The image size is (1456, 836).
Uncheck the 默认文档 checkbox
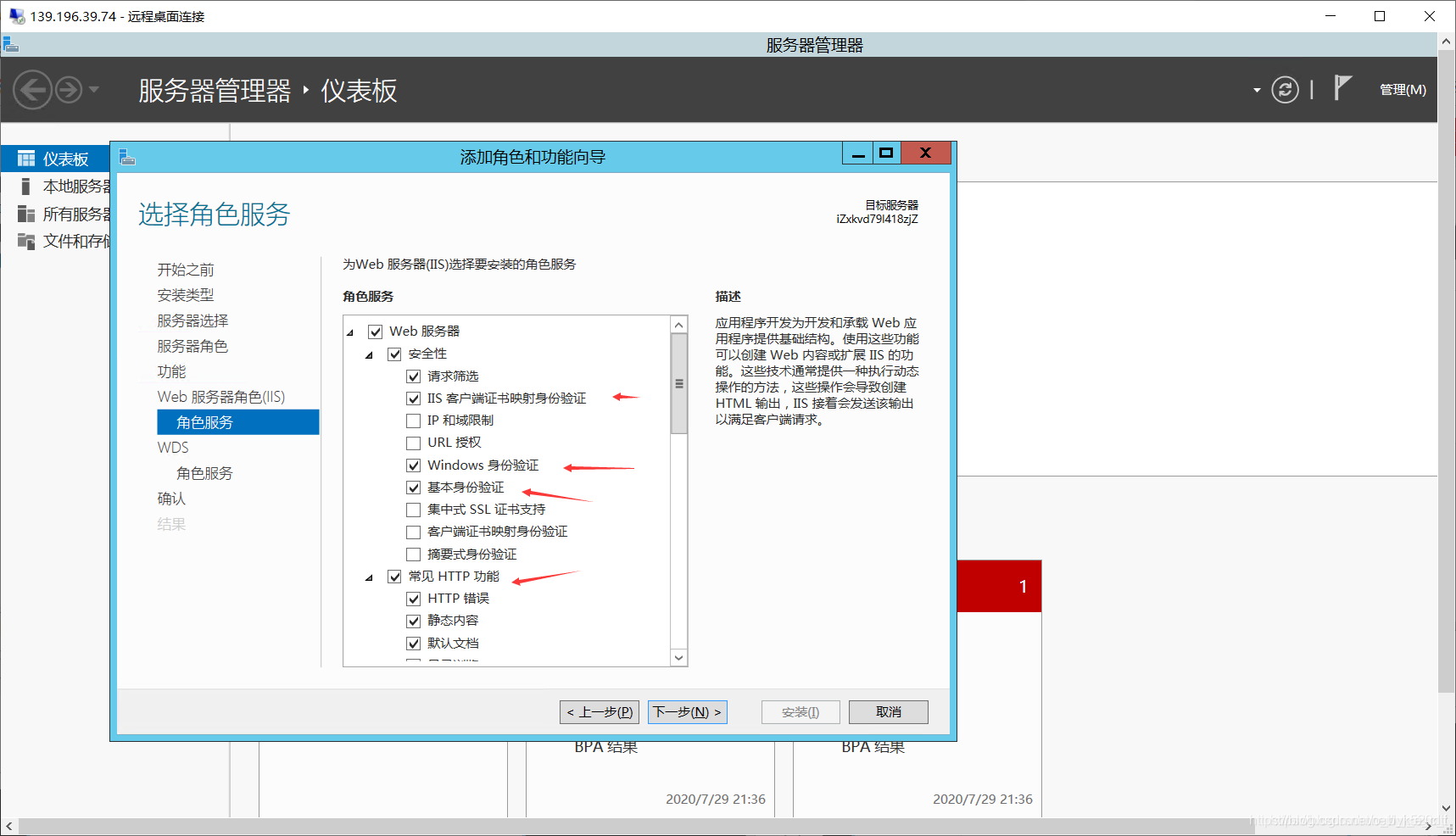[x=414, y=644]
